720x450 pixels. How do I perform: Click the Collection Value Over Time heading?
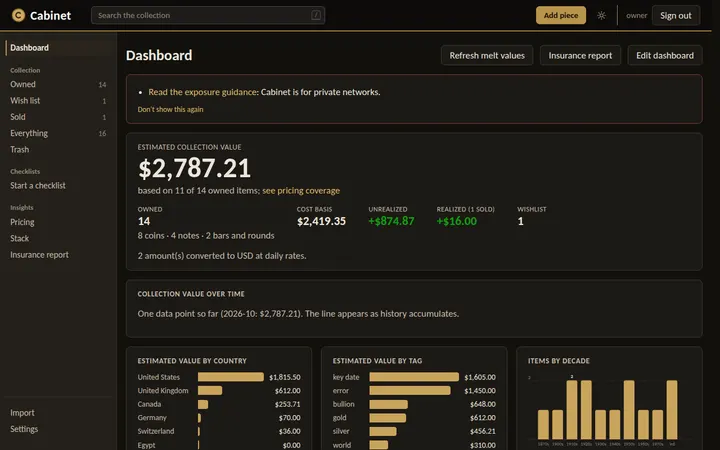[x=191, y=294]
